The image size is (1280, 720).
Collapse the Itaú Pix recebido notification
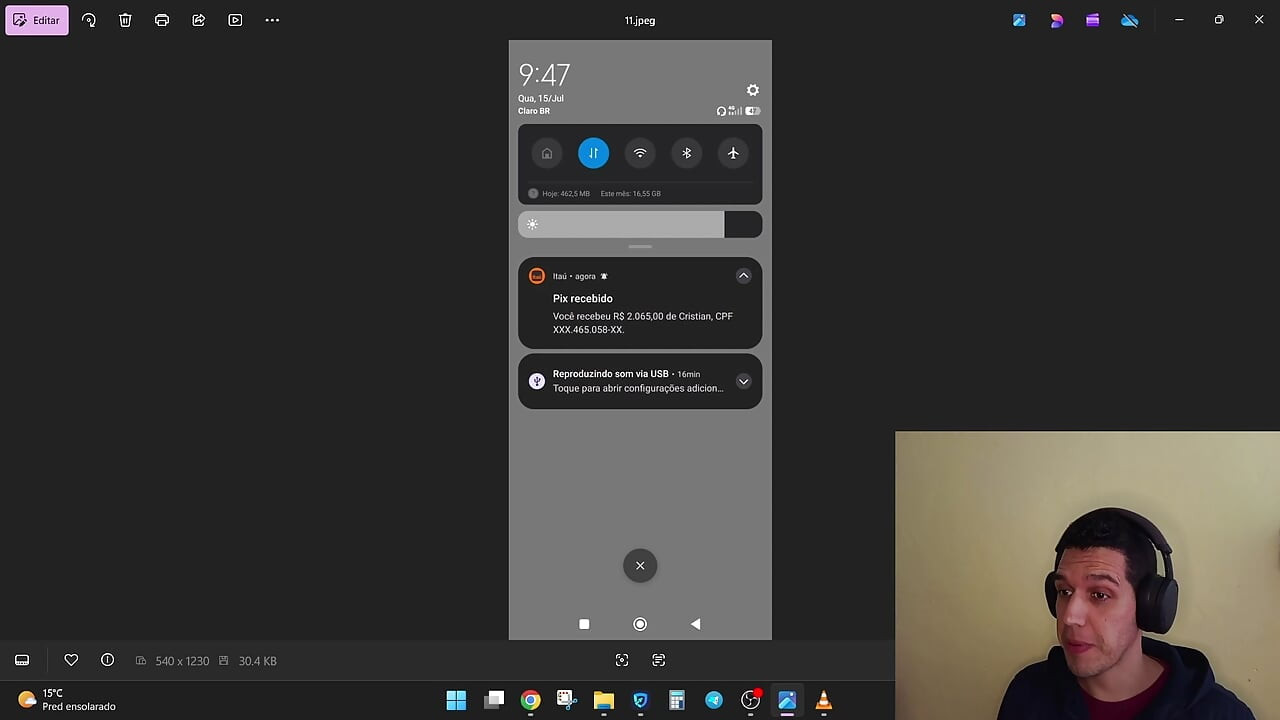[x=743, y=276]
